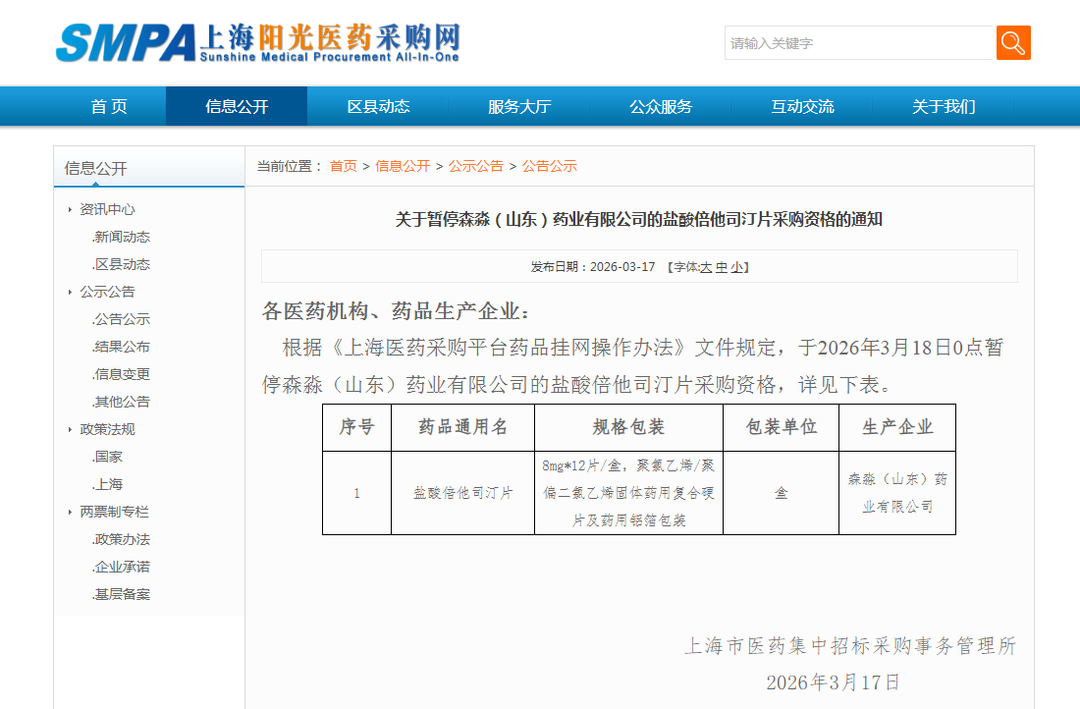Set font size to 大

click(706, 267)
